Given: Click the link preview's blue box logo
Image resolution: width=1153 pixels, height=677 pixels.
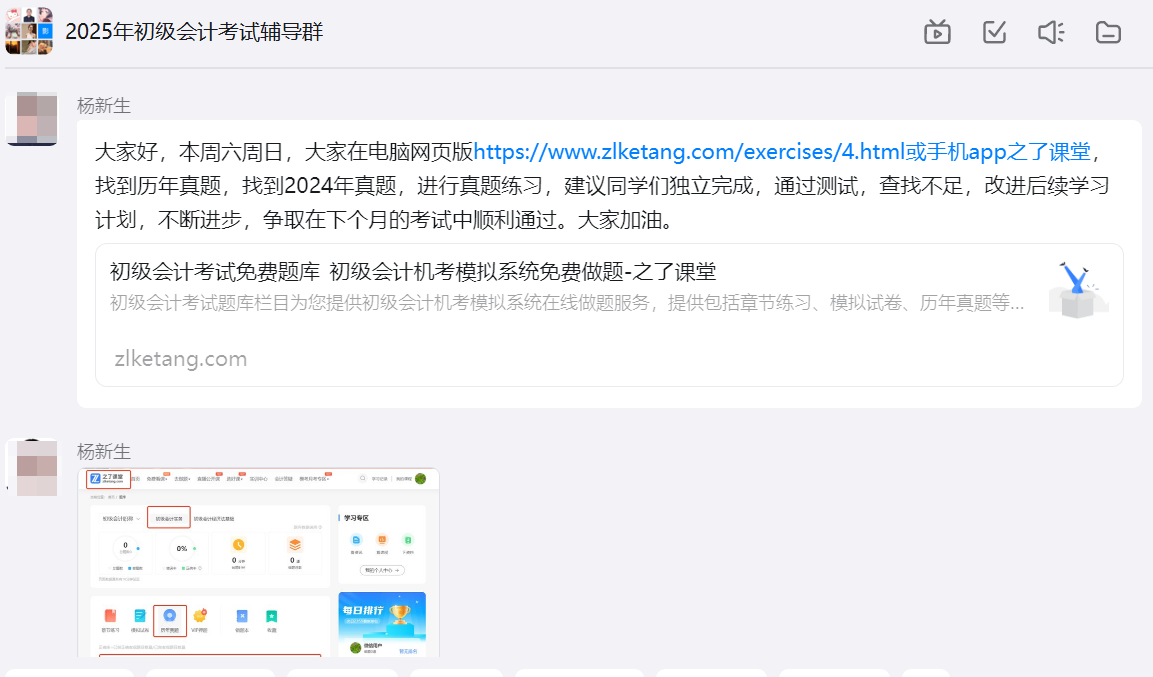Looking at the screenshot, I should click(x=1078, y=290).
